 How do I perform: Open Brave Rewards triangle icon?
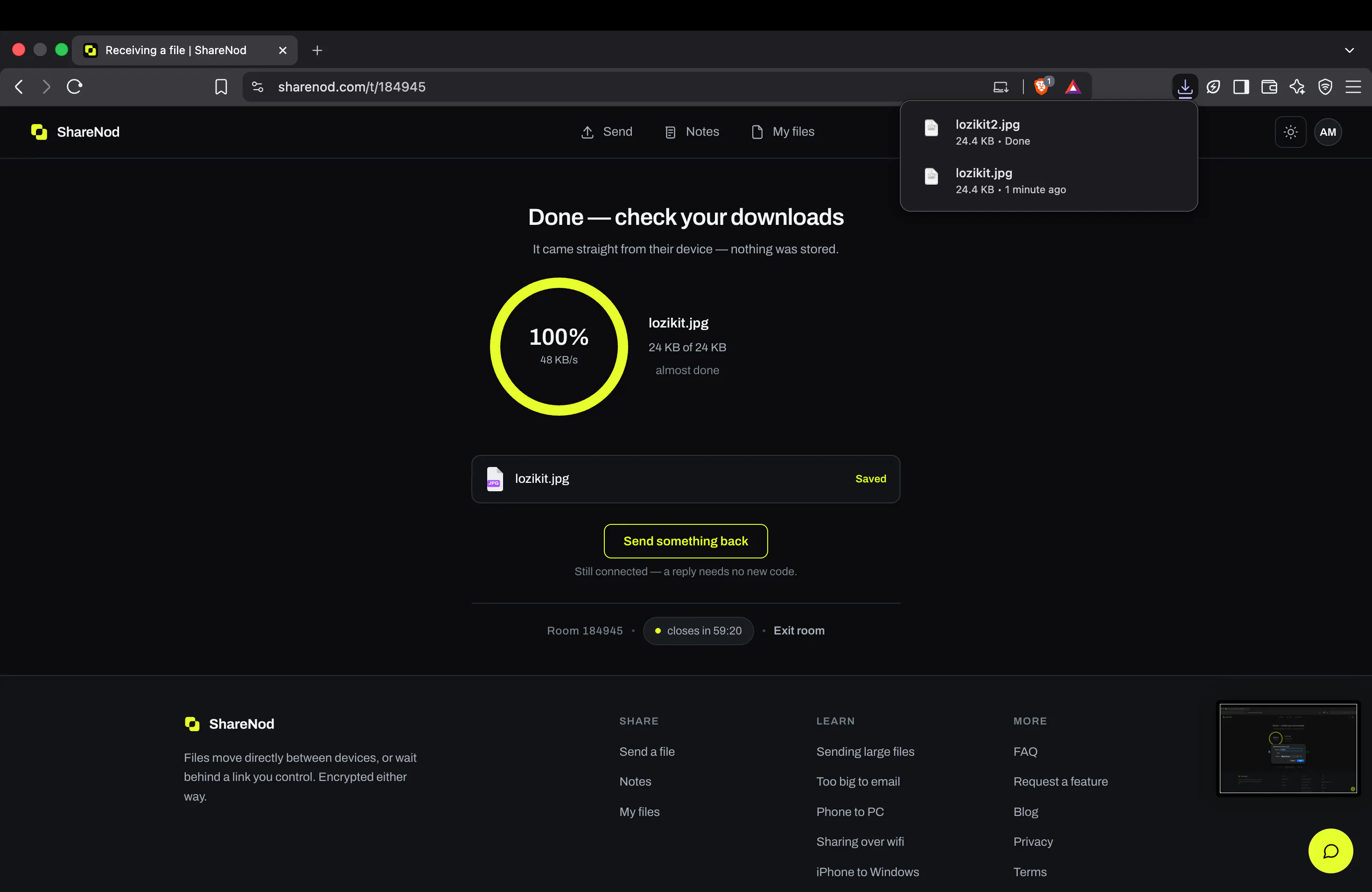(x=1073, y=87)
